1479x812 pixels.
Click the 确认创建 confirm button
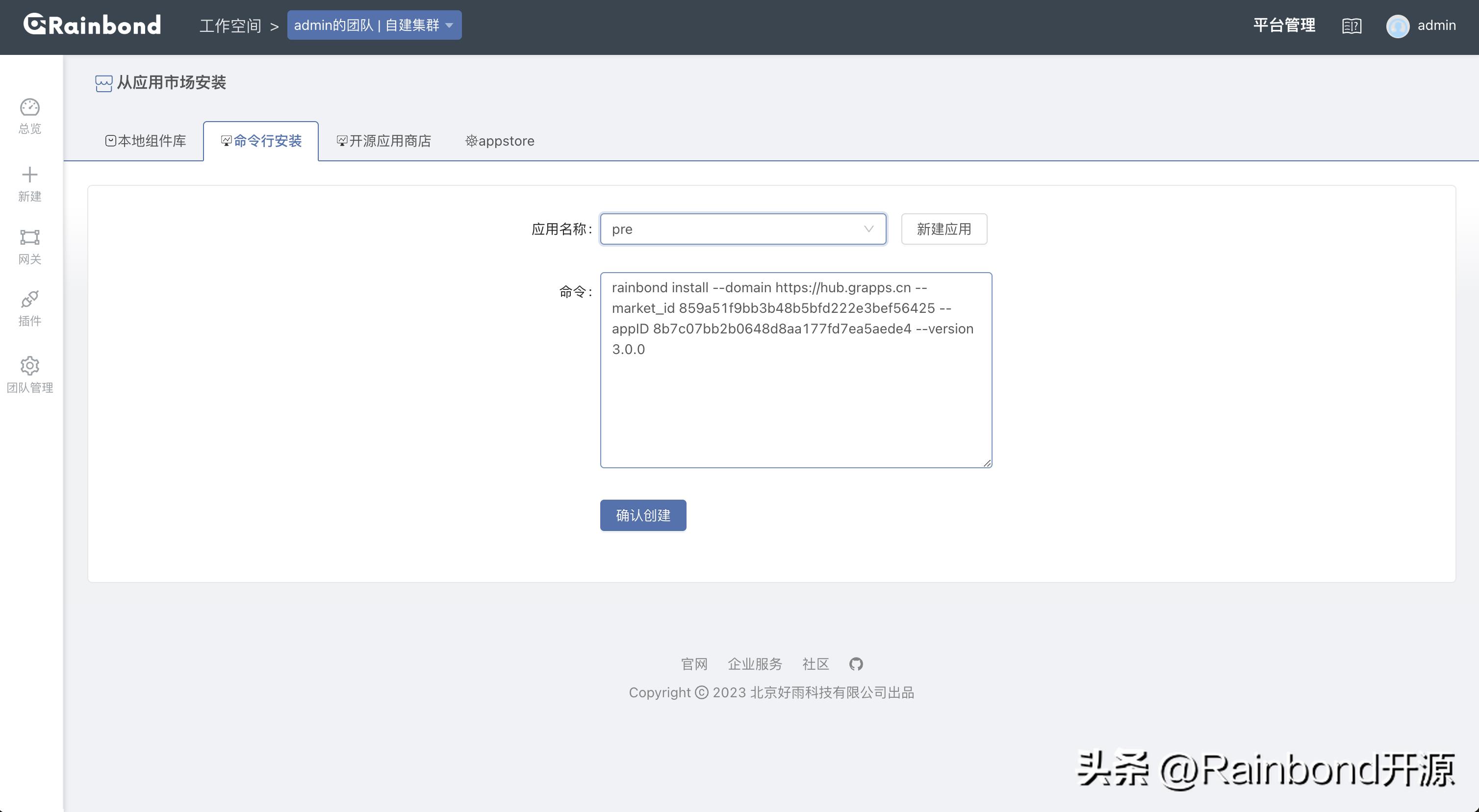point(642,515)
